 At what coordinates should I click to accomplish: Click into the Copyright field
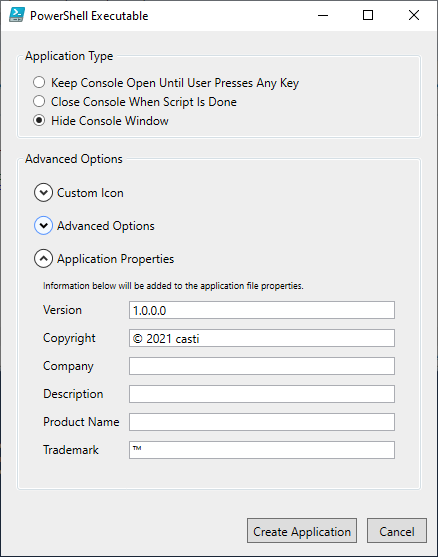(262, 338)
